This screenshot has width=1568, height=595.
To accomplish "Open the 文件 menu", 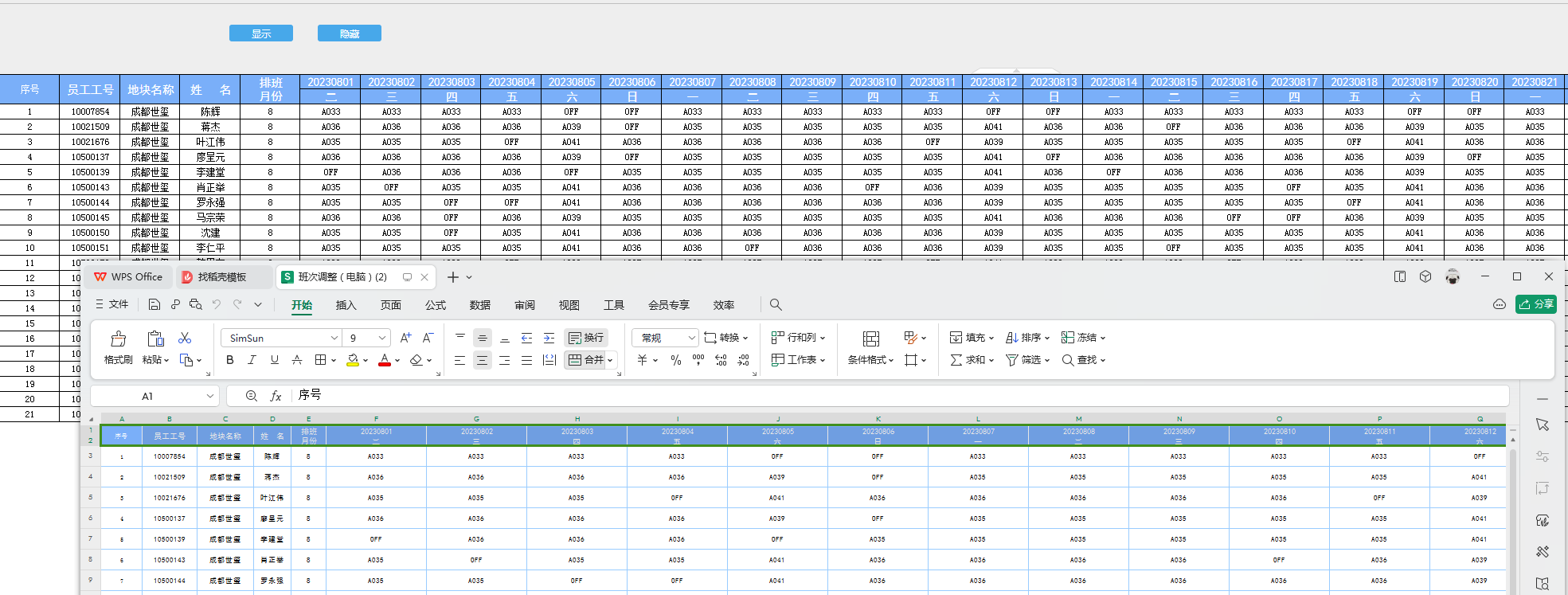I will (x=112, y=304).
